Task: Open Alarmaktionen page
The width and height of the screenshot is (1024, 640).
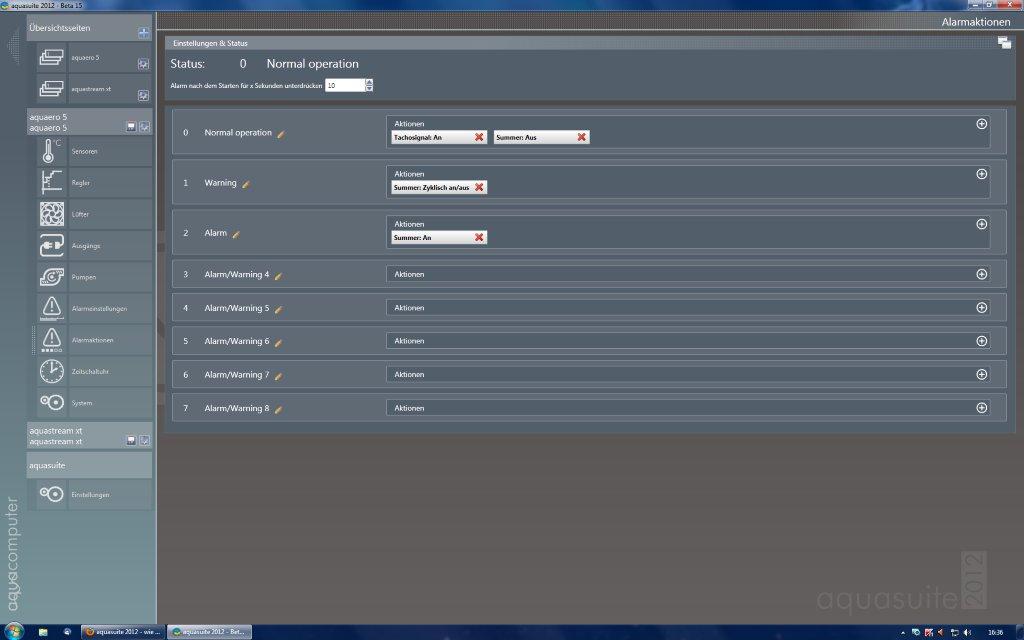Action: (x=94, y=340)
